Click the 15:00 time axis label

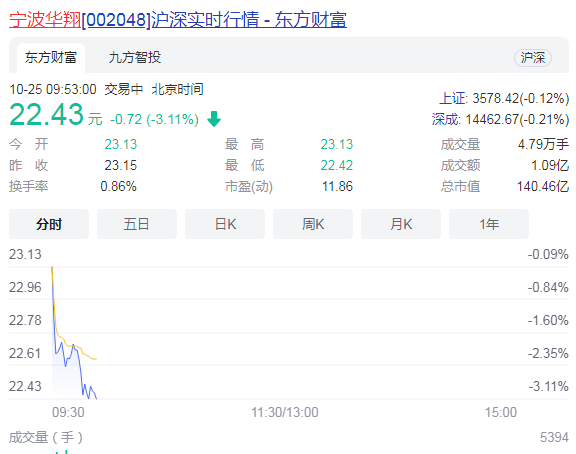501,412
